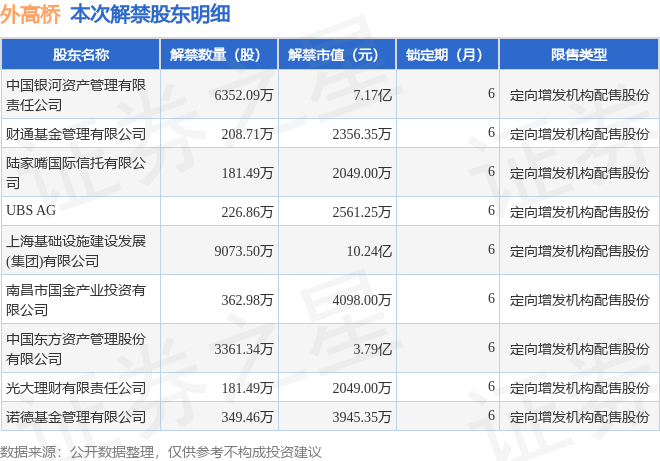The width and height of the screenshot is (660, 461).
Task: Click the market value 10.24亿
Action: pos(369,251)
